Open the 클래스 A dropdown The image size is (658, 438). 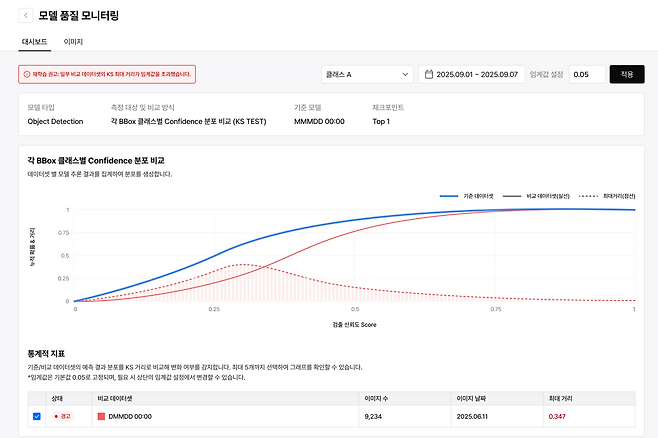click(367, 74)
